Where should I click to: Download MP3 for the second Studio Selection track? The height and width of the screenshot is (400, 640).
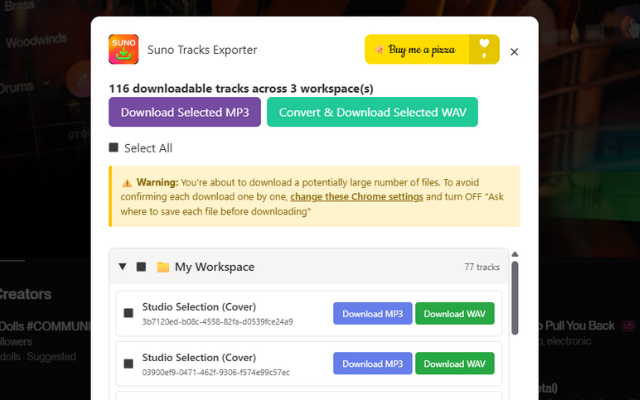click(x=372, y=363)
